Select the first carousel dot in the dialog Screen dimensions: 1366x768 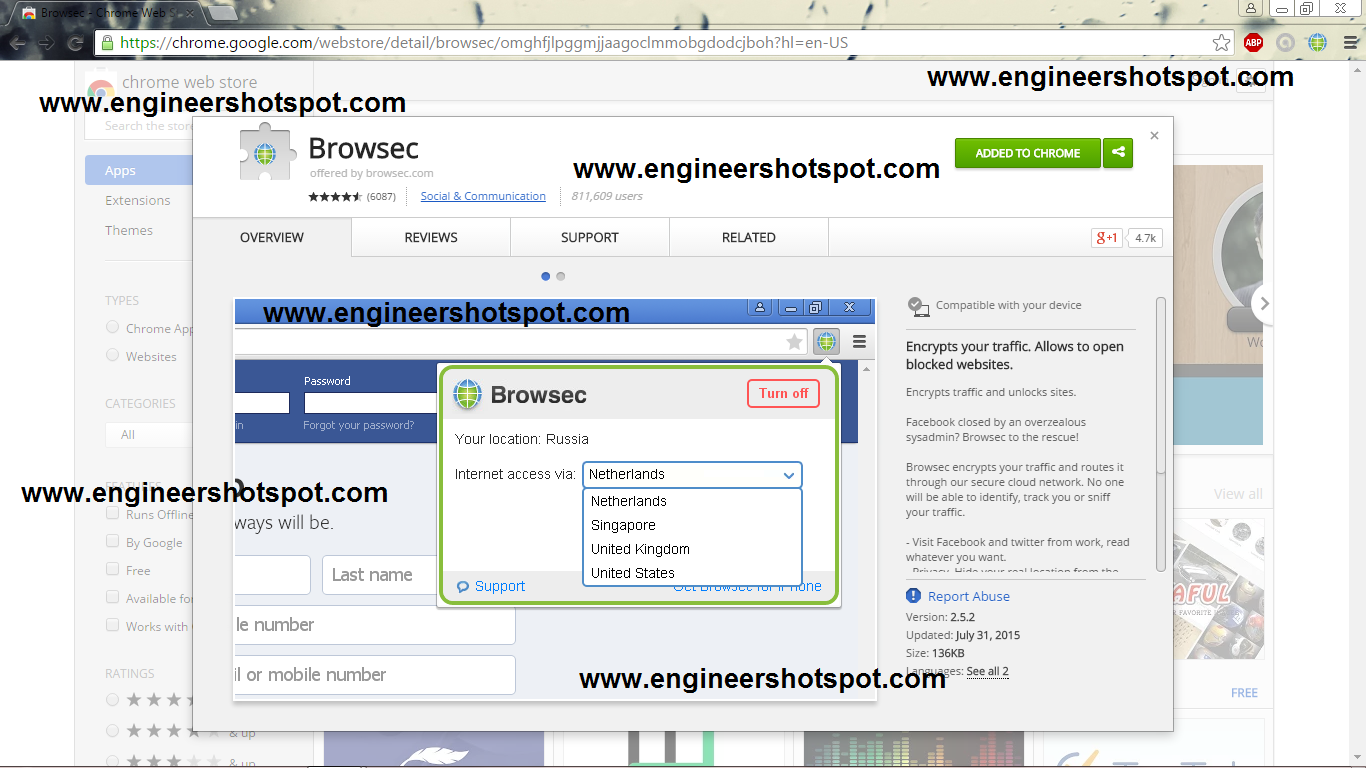[x=546, y=276]
